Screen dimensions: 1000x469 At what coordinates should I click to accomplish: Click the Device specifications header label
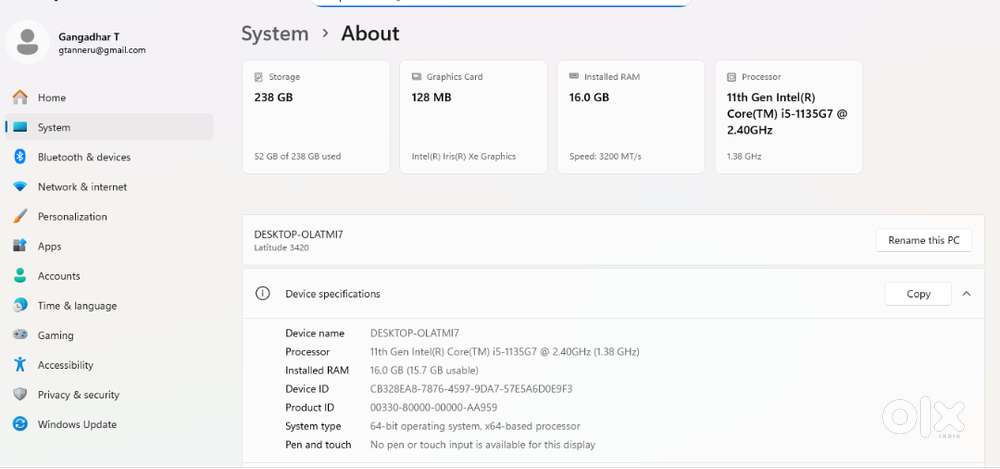coord(332,294)
